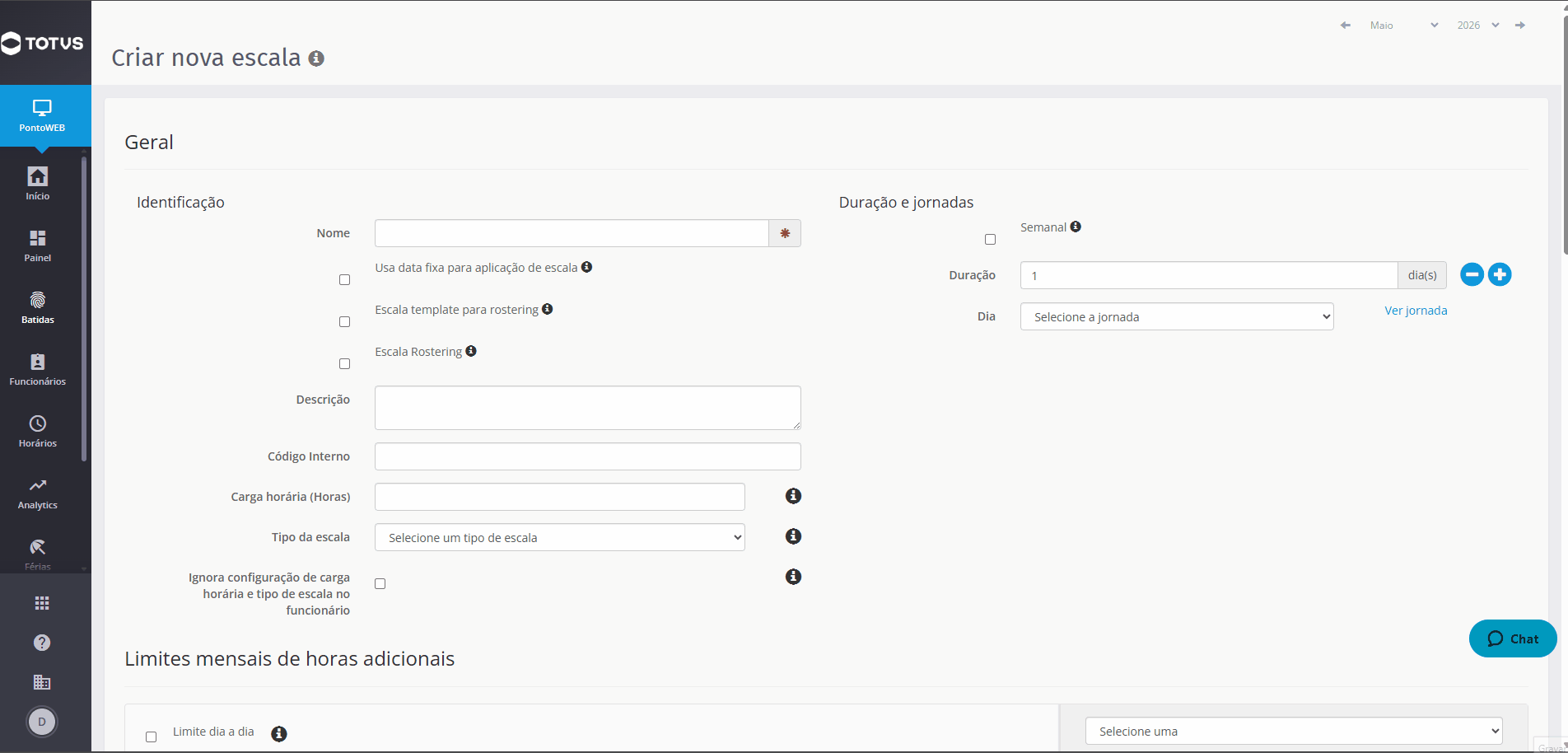Click info icon for Escala template para rostering
The height and width of the screenshot is (753, 1568).
(x=547, y=309)
